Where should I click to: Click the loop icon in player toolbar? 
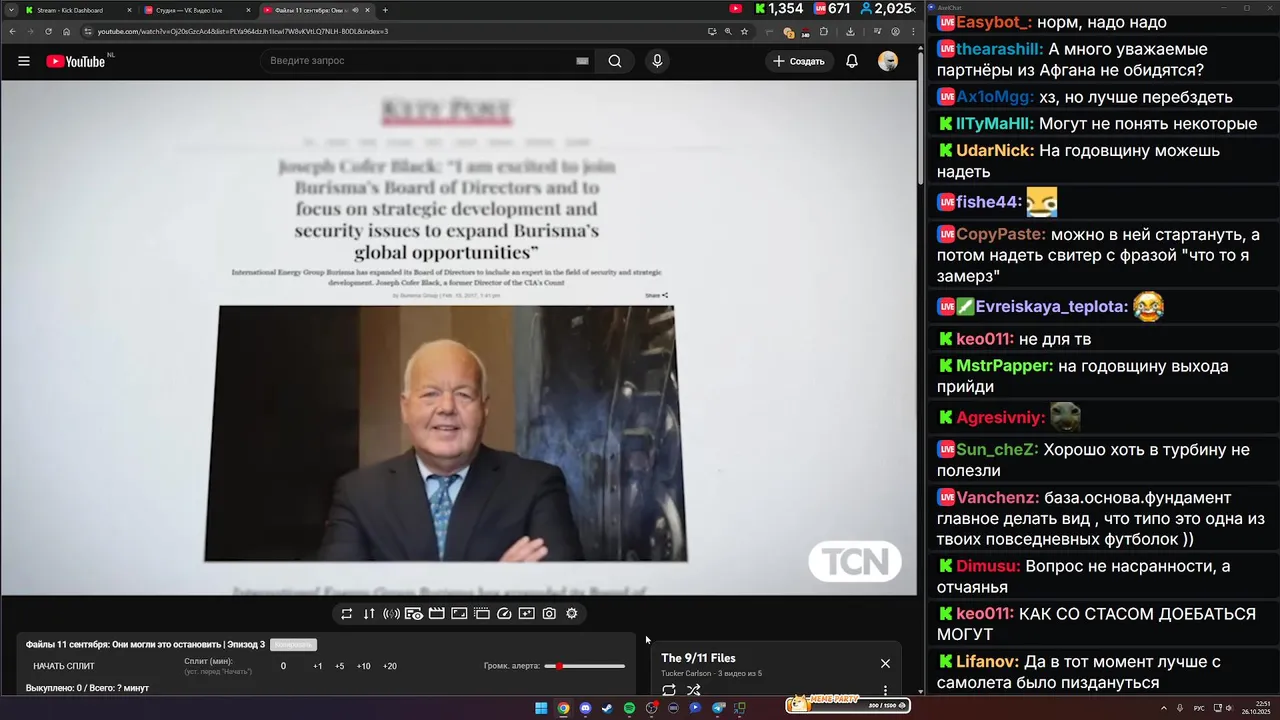point(346,614)
